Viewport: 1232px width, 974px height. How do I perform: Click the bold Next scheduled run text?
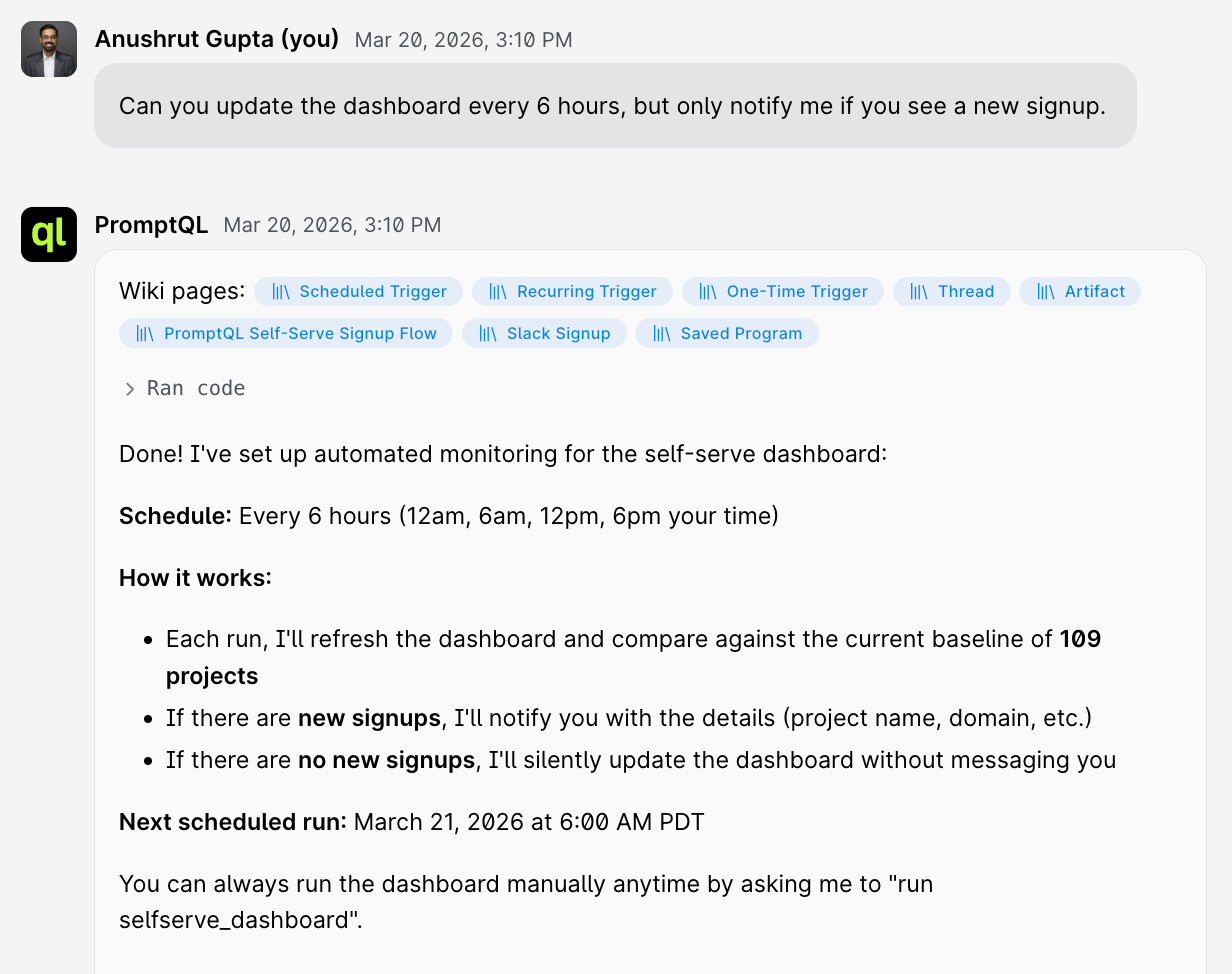[x=232, y=822]
